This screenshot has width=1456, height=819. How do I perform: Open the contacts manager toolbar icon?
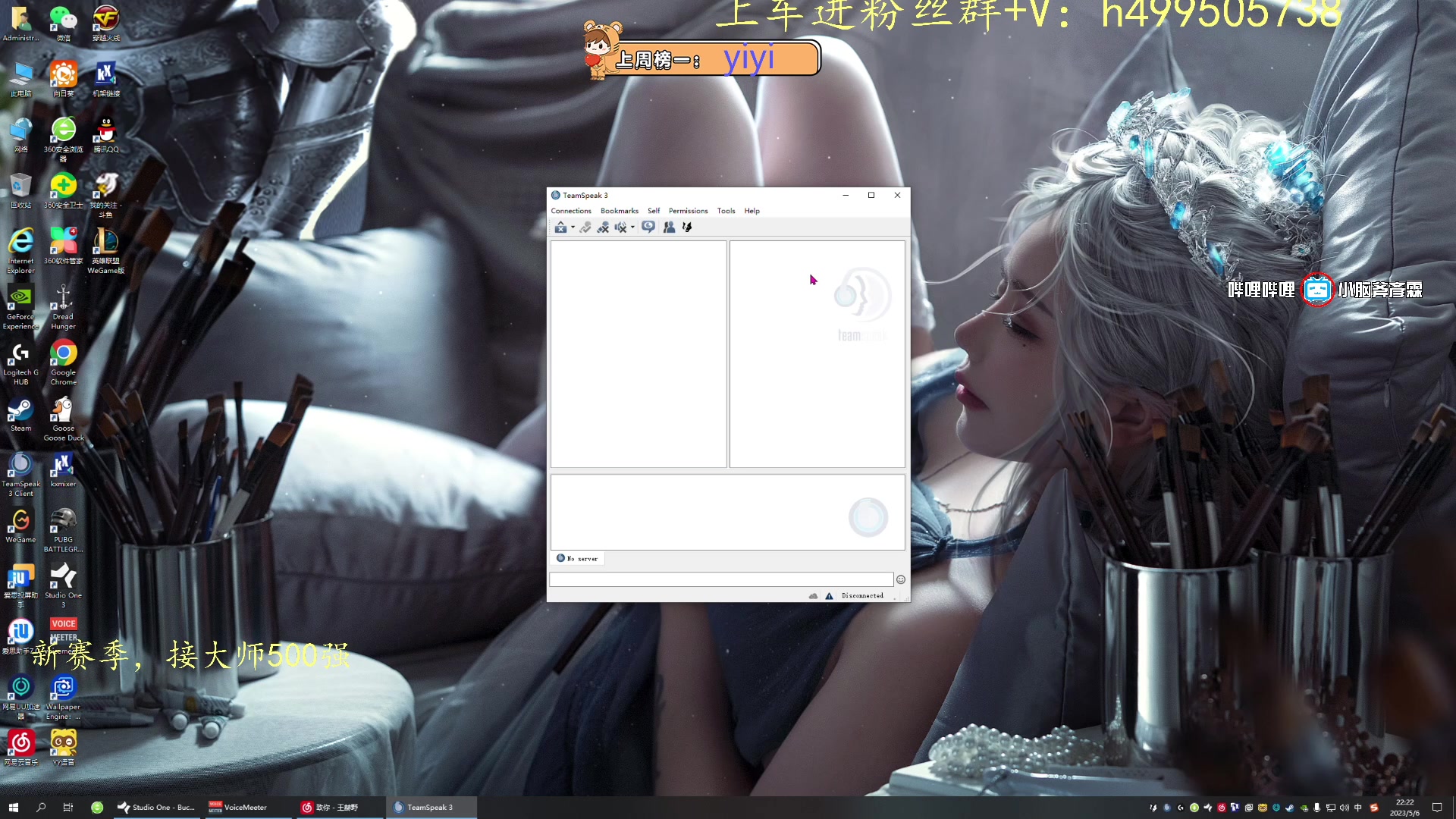pos(669,227)
